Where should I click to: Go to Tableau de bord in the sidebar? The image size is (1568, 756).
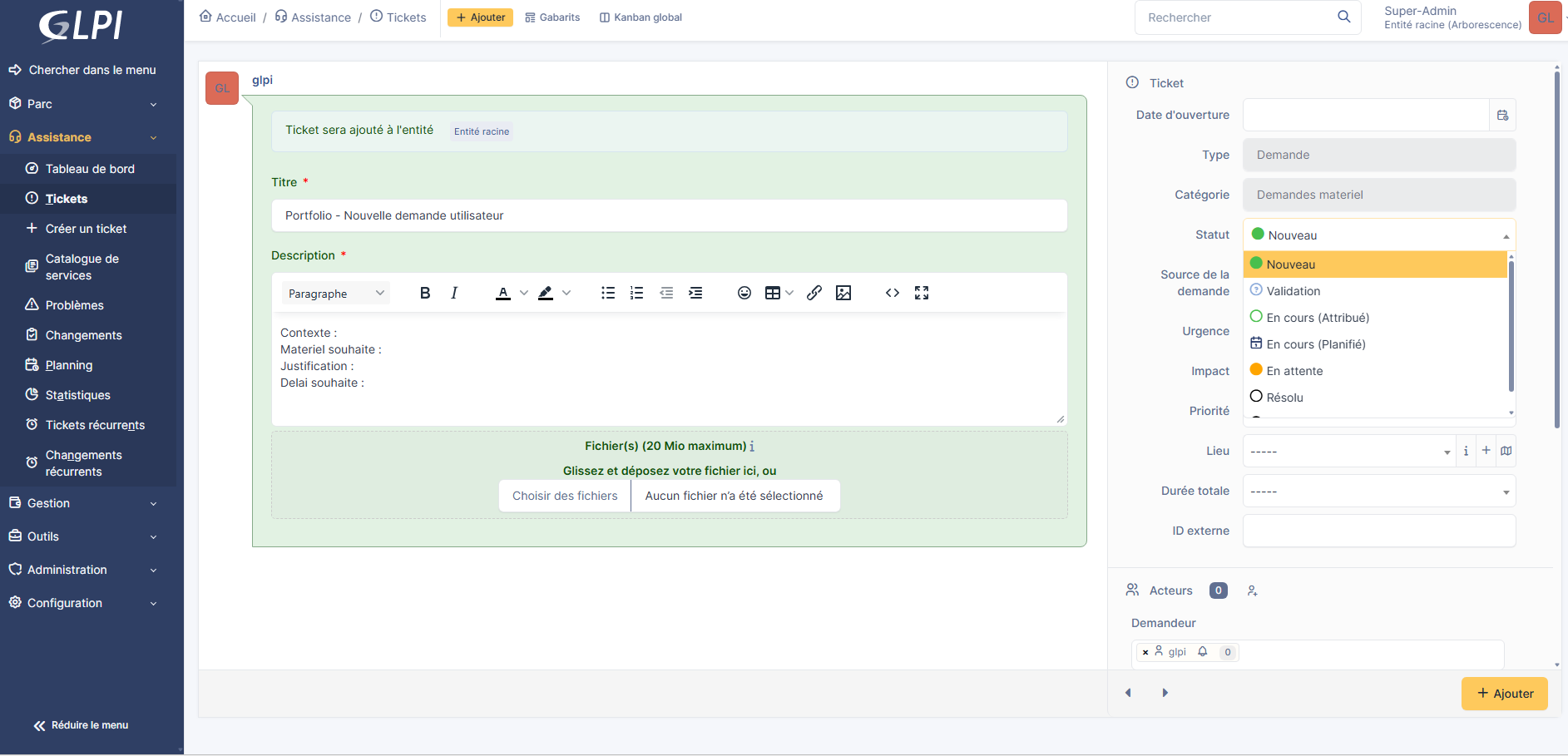(x=89, y=168)
